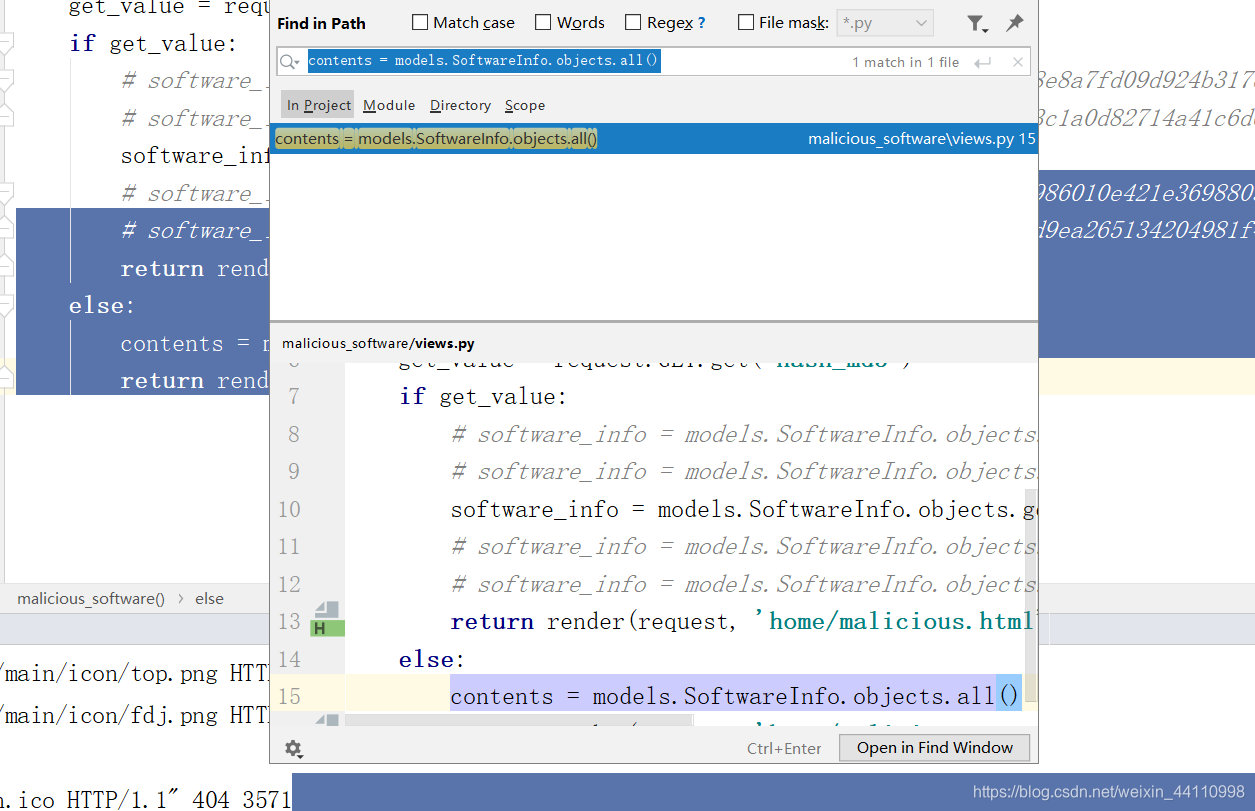Switch scope to the Module tab

[388, 105]
